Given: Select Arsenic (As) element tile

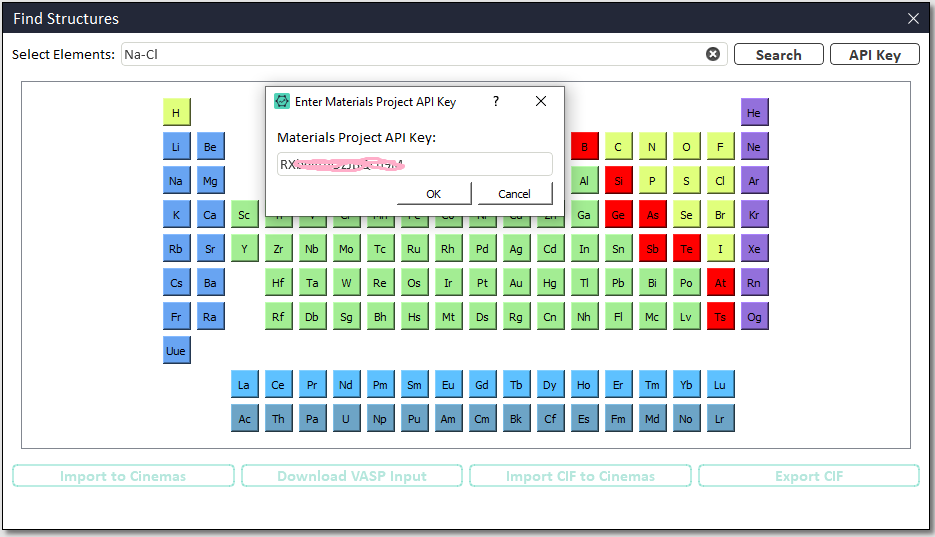Looking at the screenshot, I should [x=652, y=215].
